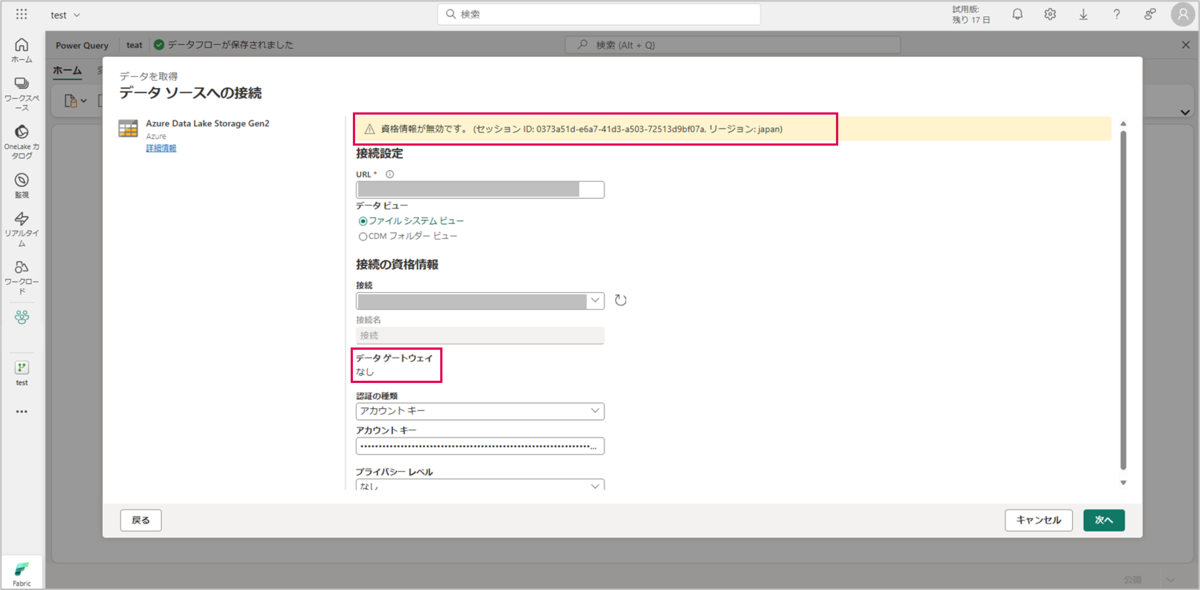Open the authentication kind dropdown

480,411
